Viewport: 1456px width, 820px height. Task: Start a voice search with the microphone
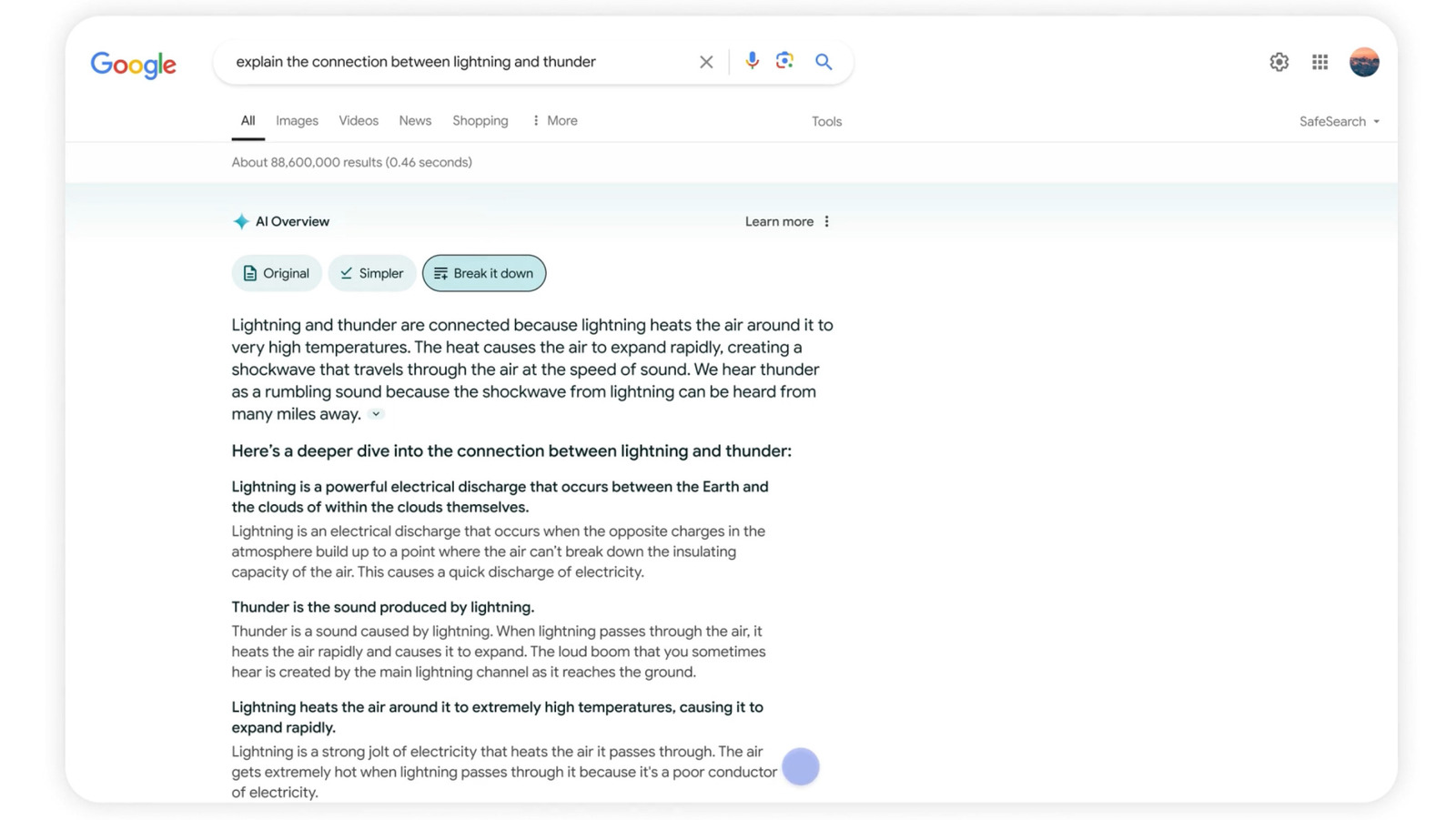(752, 61)
